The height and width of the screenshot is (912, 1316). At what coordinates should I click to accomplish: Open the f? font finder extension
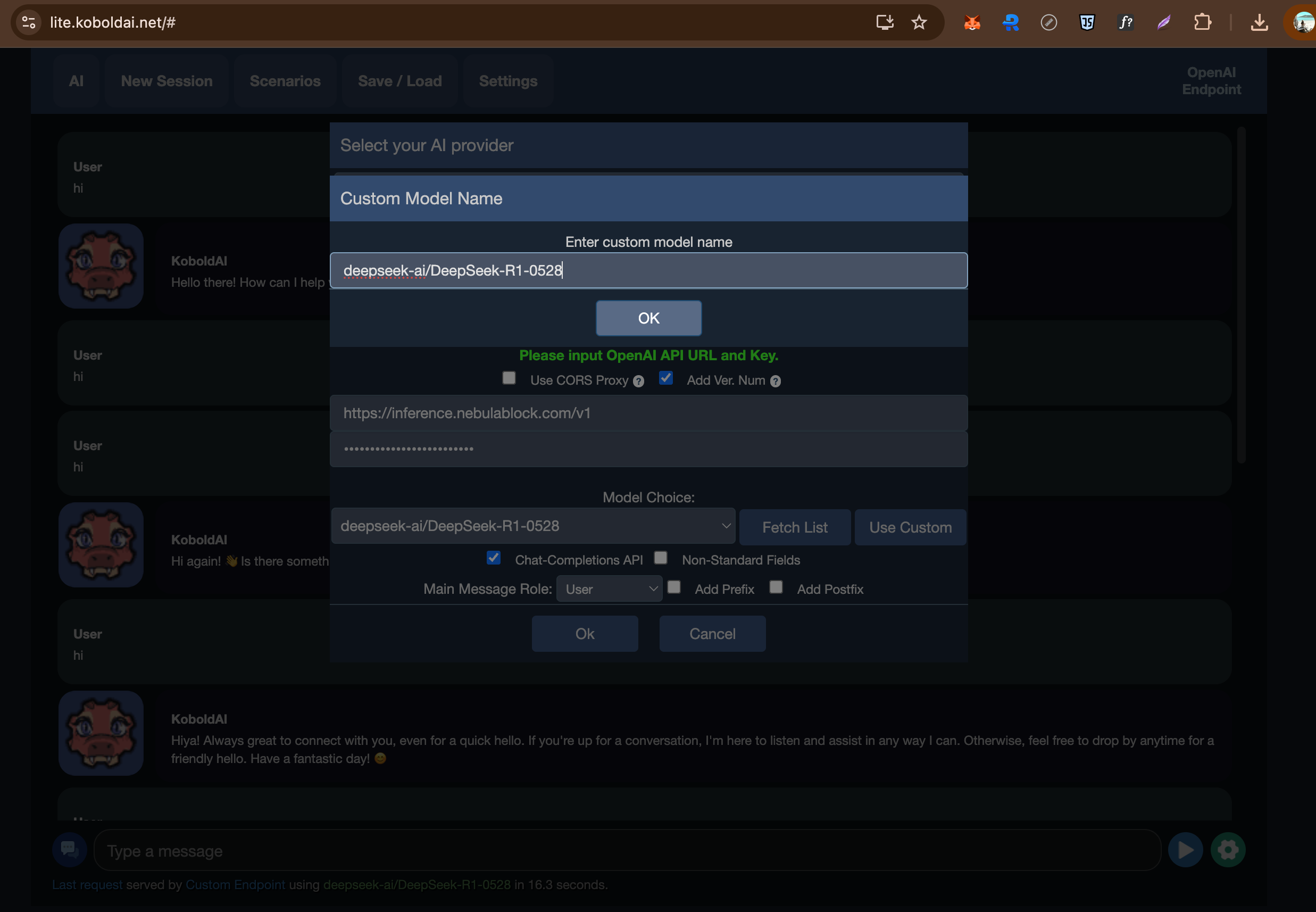point(1125,22)
